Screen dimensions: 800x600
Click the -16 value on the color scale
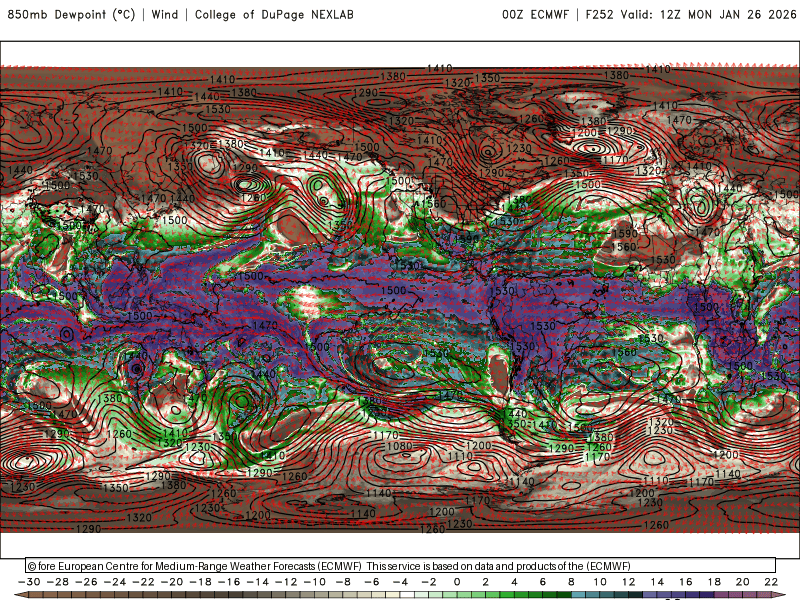click(229, 582)
